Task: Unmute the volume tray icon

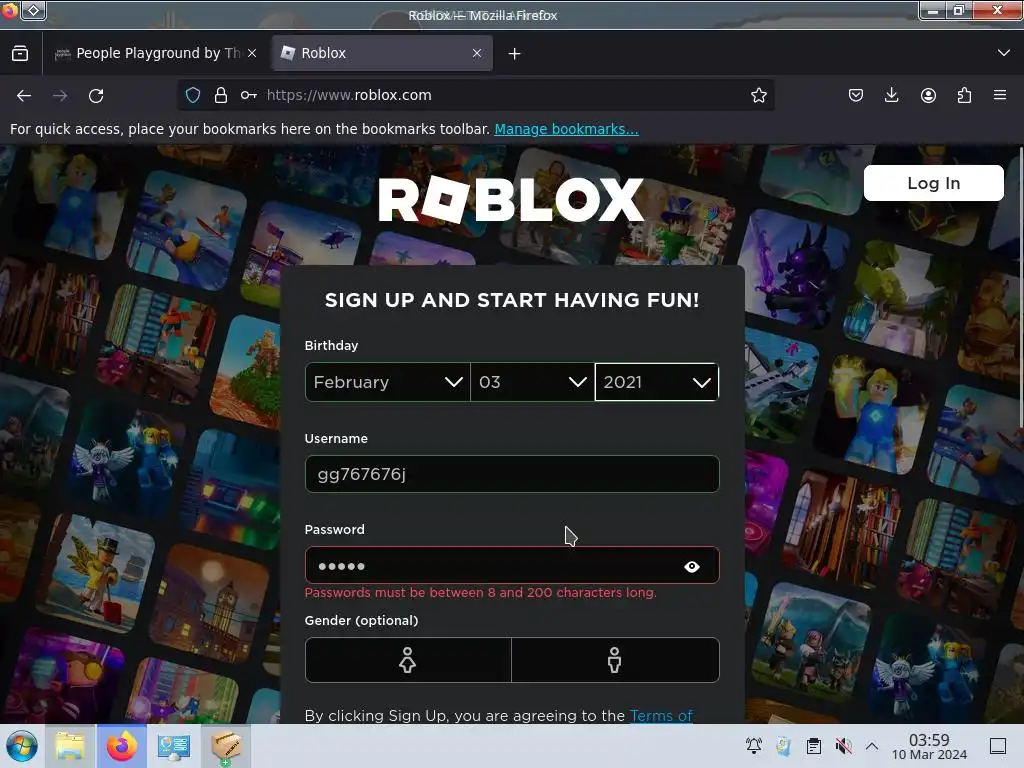Action: click(843, 746)
